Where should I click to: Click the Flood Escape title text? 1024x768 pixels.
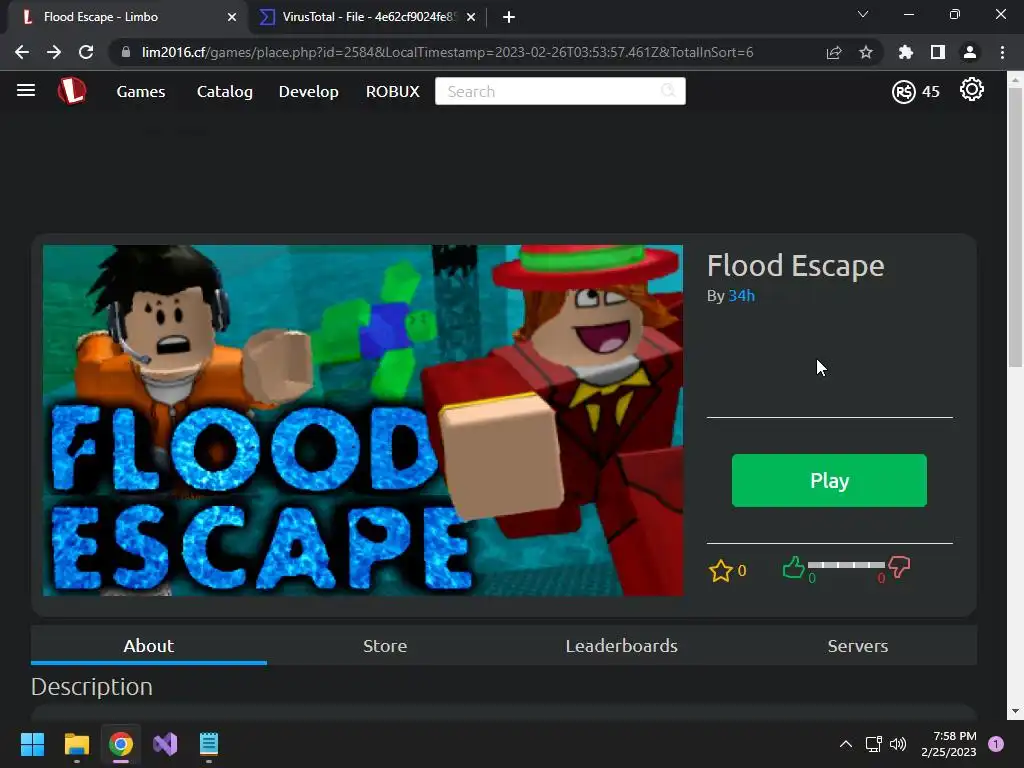[795, 266]
